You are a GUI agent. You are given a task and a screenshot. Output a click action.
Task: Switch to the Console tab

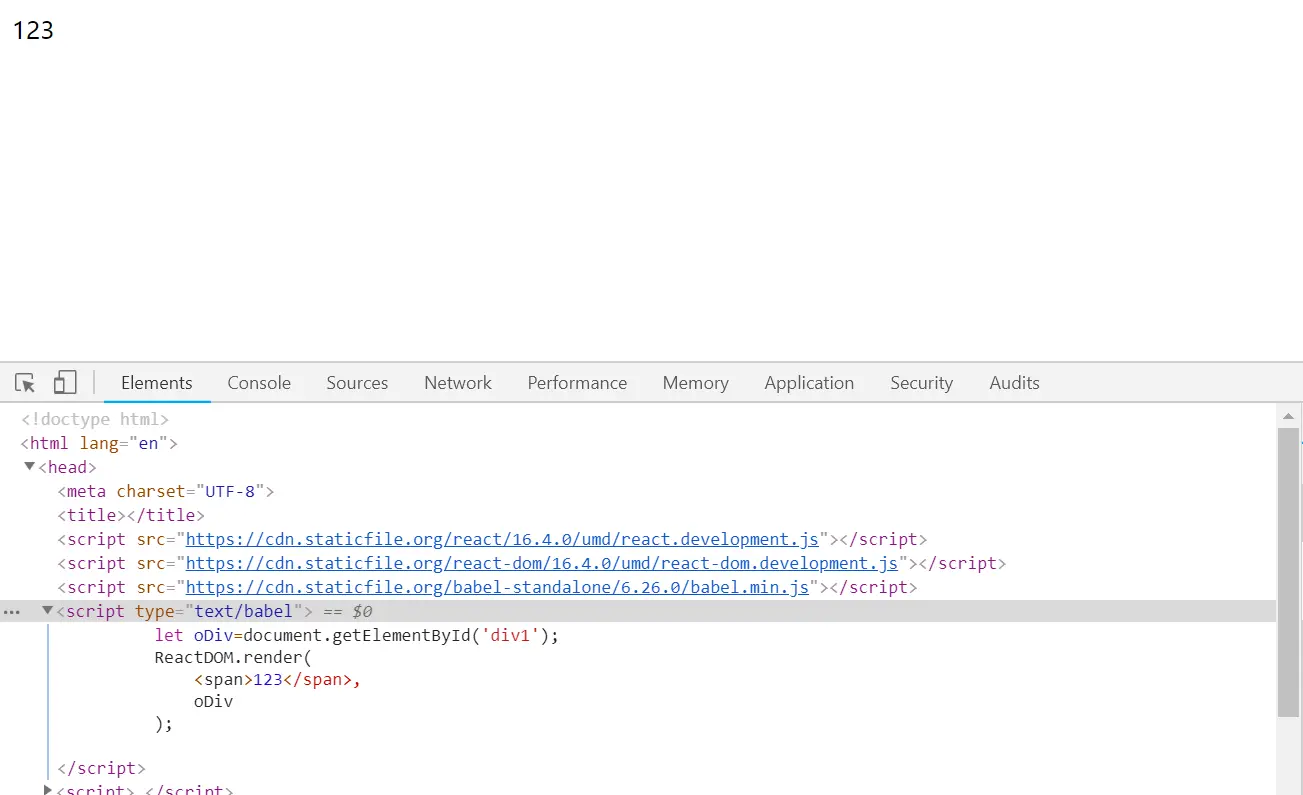pyautogui.click(x=259, y=383)
